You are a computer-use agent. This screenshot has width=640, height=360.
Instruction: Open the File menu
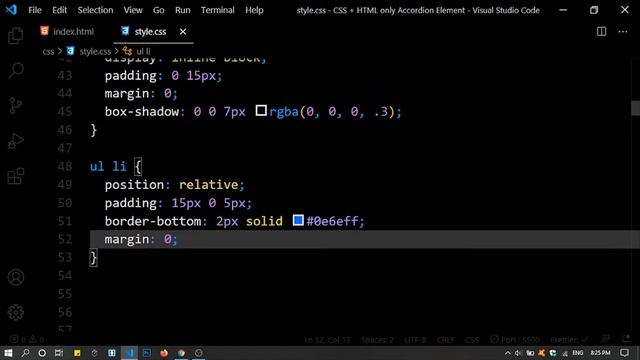click(35, 10)
